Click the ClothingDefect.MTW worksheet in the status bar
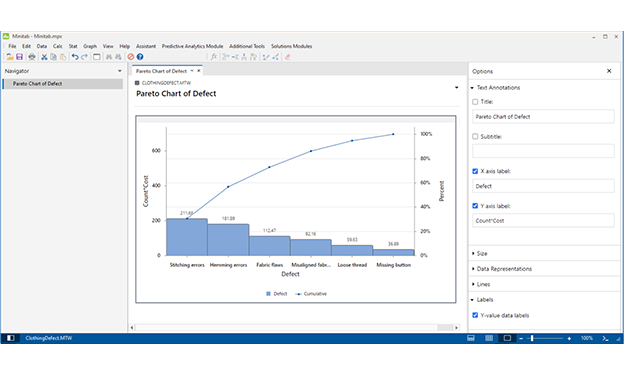624x375 pixels. (x=49, y=338)
